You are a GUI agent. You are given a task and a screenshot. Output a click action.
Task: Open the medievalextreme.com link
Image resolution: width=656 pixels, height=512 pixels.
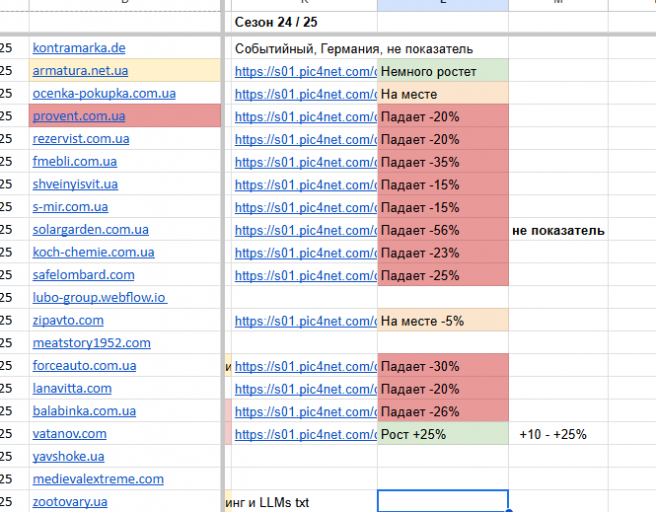tap(98, 479)
